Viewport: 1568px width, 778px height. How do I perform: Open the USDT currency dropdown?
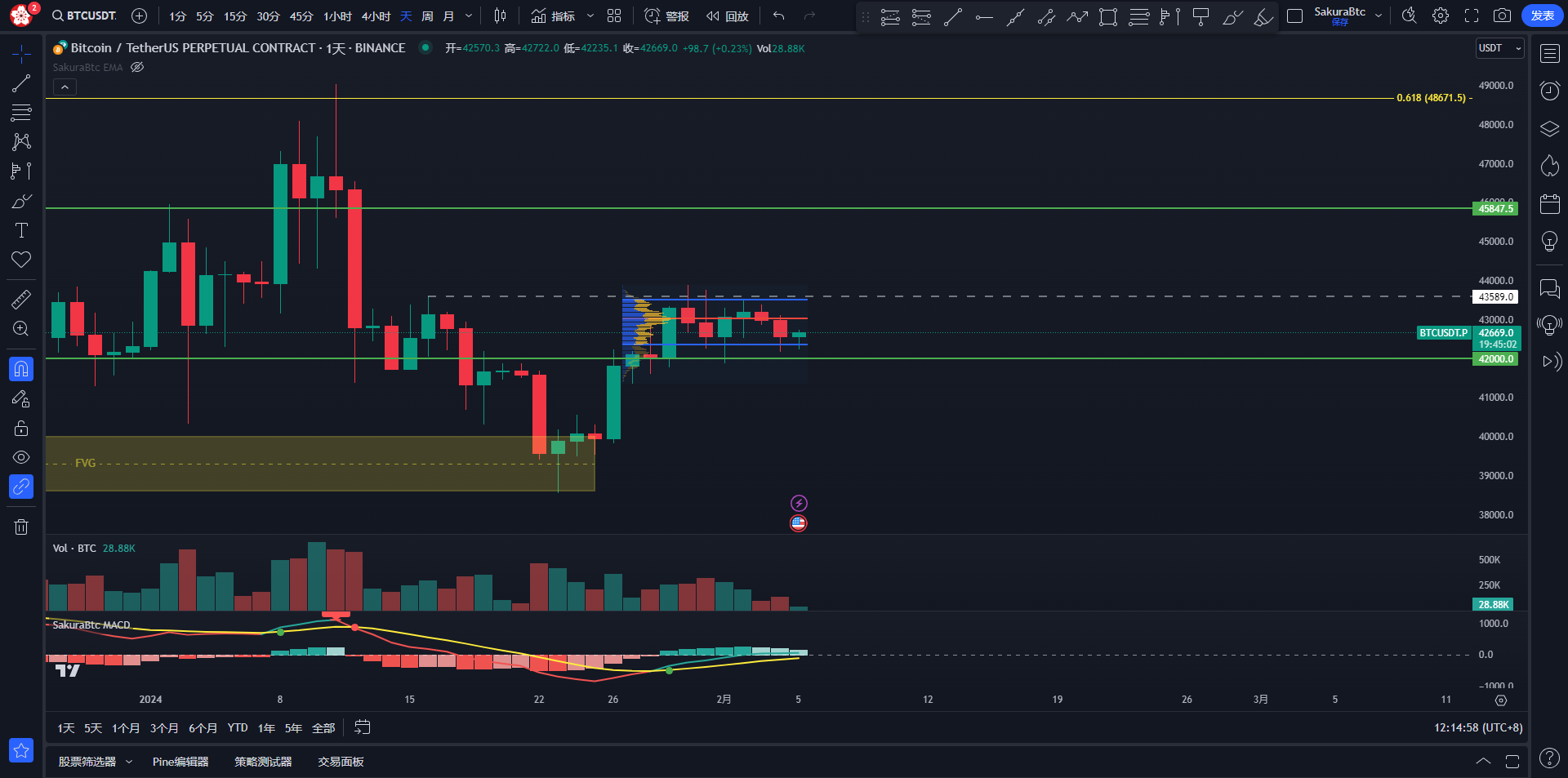coord(1499,48)
